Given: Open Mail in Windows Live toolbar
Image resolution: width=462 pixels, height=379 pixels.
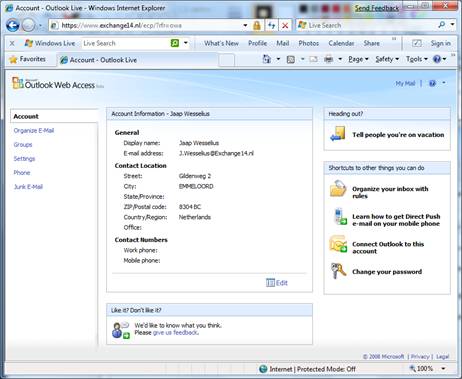Looking at the screenshot, I should [x=283, y=43].
